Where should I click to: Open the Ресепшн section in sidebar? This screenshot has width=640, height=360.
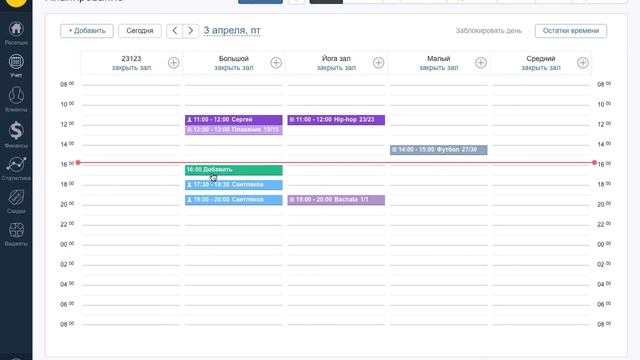point(16,33)
